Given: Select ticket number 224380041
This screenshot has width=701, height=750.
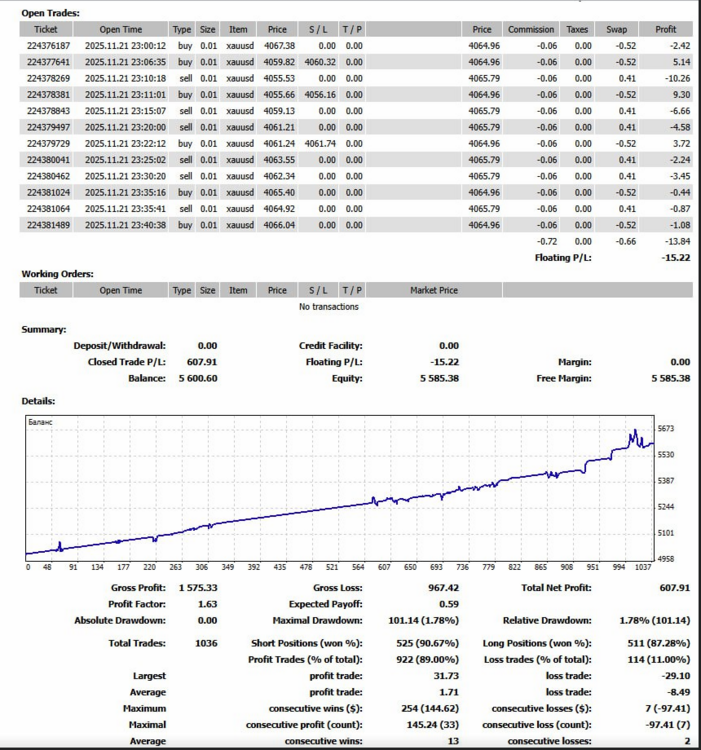Looking at the screenshot, I should click(x=48, y=160).
